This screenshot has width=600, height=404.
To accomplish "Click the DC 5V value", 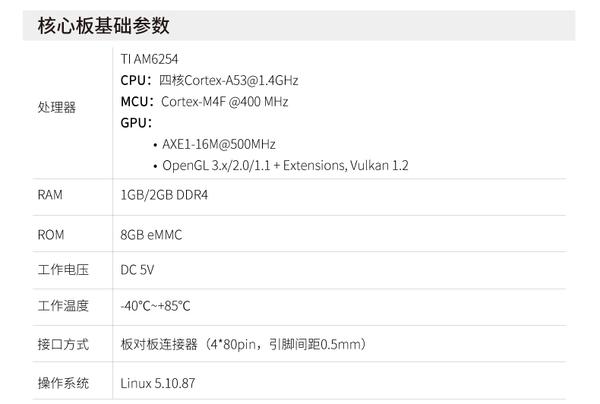I will [x=137, y=270].
